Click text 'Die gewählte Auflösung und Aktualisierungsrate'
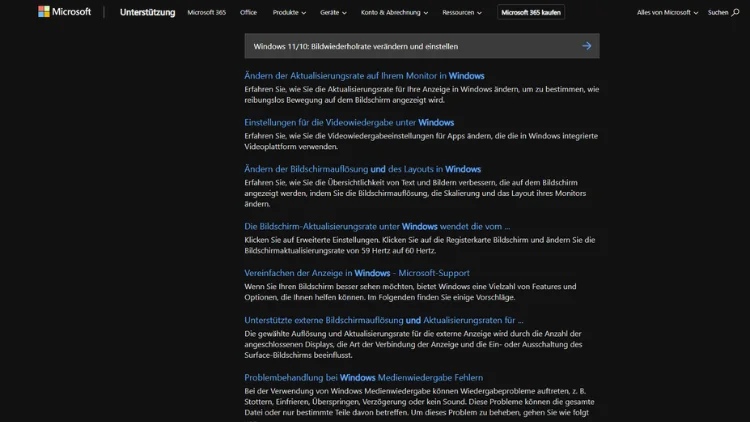The image size is (750, 422). pyautogui.click(x=413, y=344)
